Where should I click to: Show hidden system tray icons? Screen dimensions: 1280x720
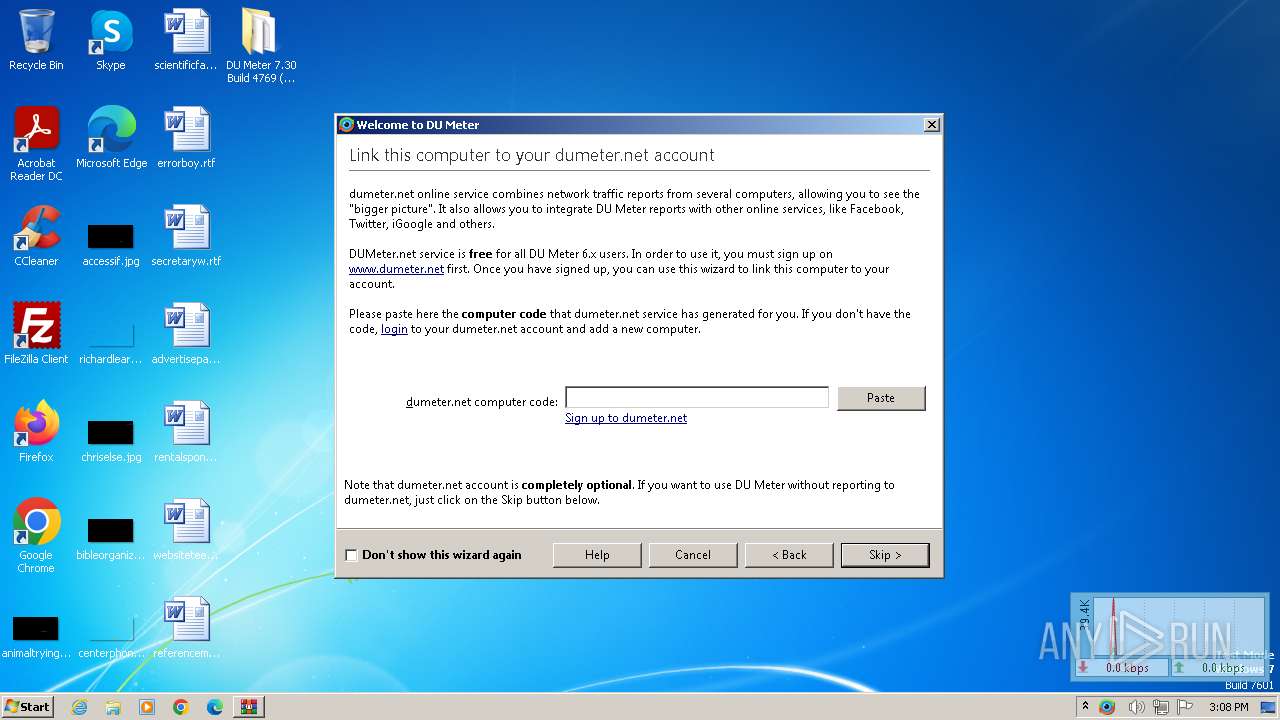point(1085,707)
